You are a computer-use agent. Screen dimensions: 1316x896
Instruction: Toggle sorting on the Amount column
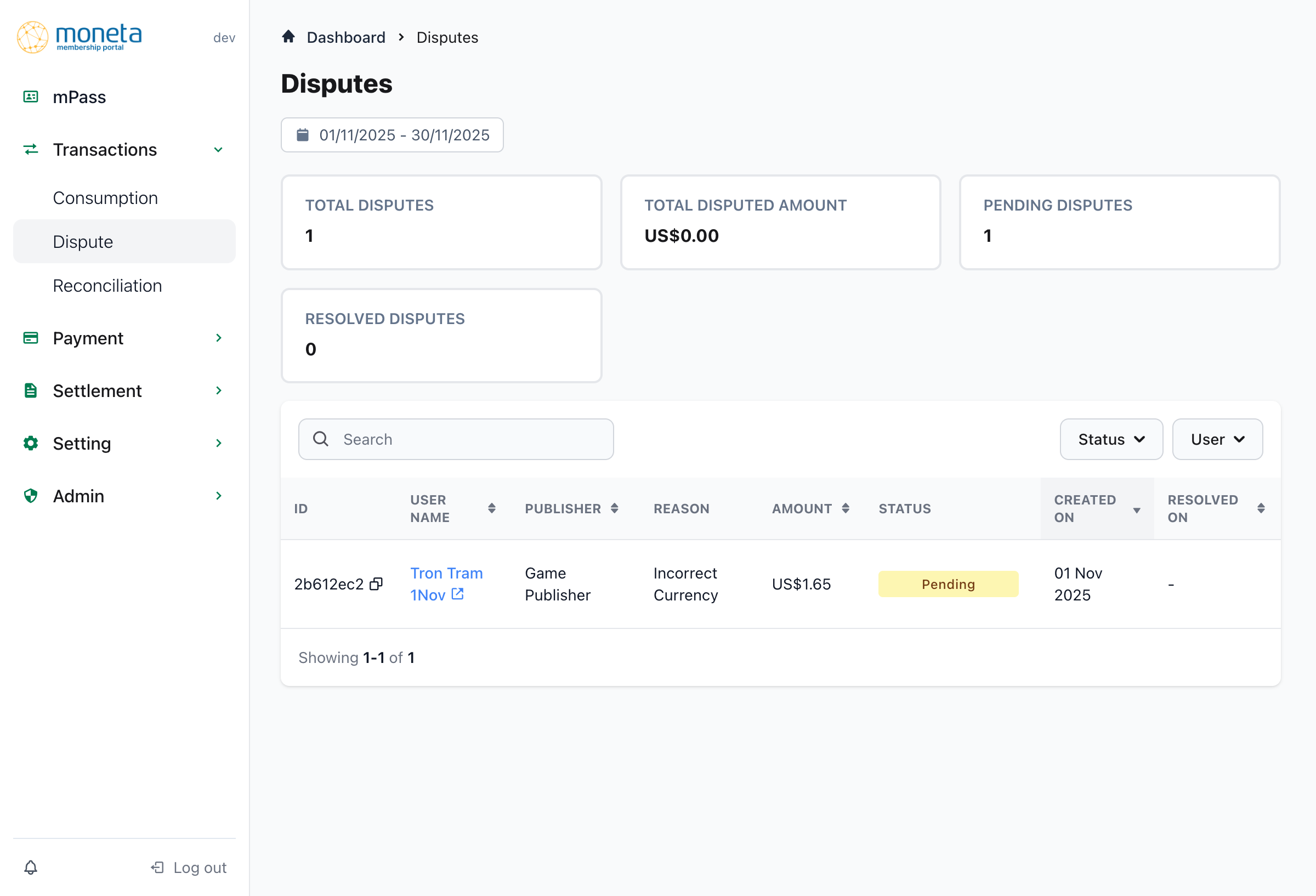pyautogui.click(x=845, y=508)
